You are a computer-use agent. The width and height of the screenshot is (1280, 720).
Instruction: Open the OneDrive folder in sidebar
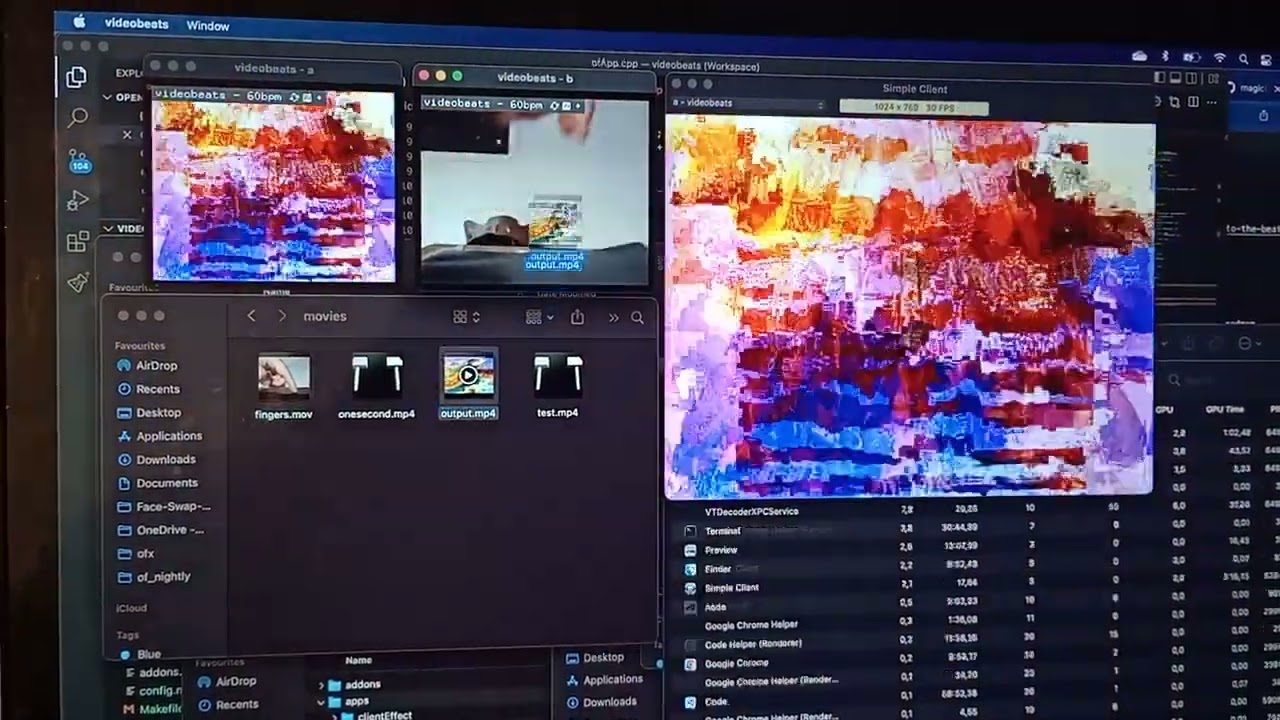[160, 530]
